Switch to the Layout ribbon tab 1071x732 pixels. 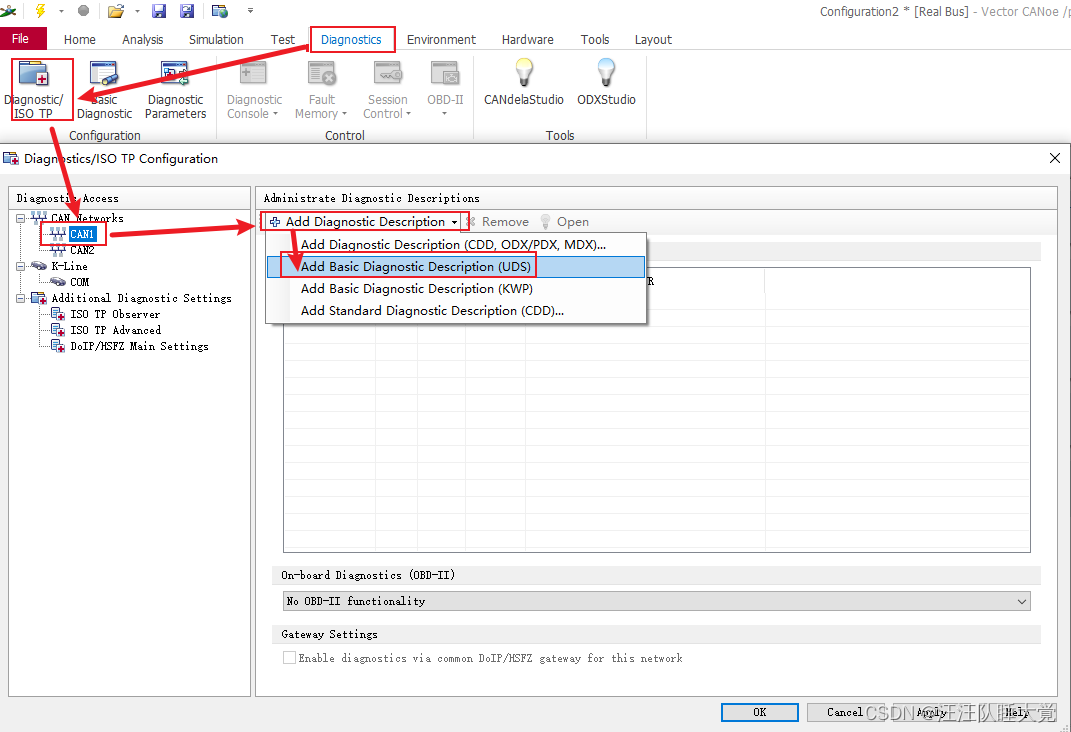(x=653, y=40)
